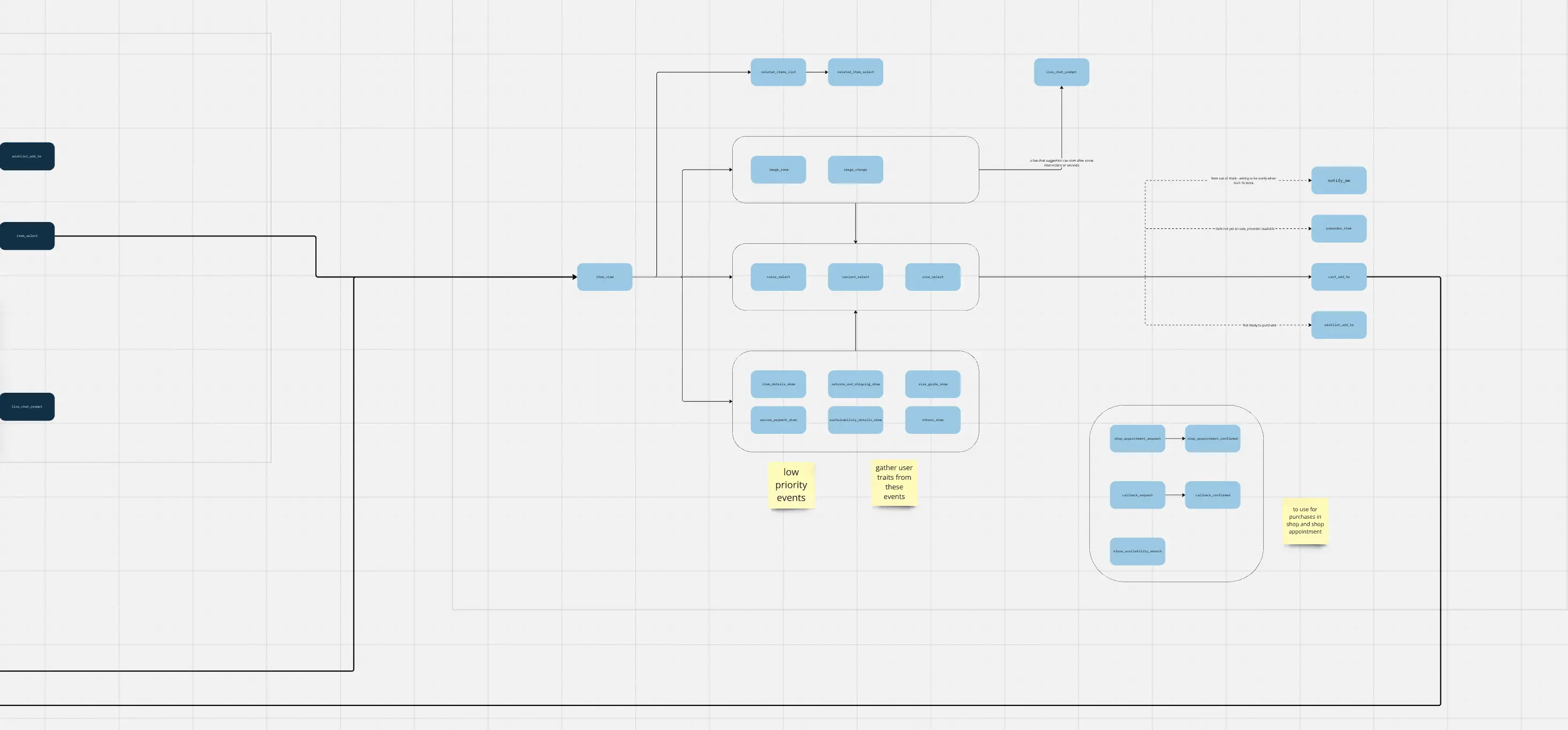Select the shop_appointment_amount node
1568x730 pixels.
[1137, 438]
